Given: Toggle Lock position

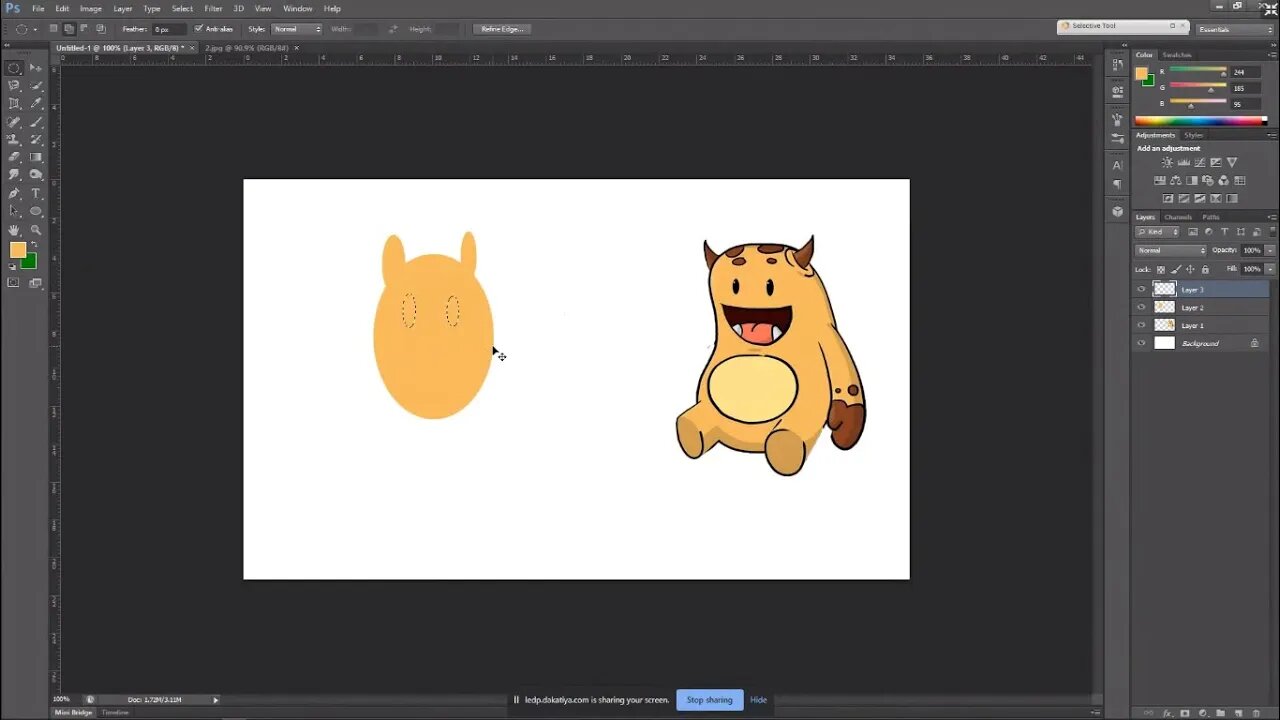Looking at the screenshot, I should 1190,269.
